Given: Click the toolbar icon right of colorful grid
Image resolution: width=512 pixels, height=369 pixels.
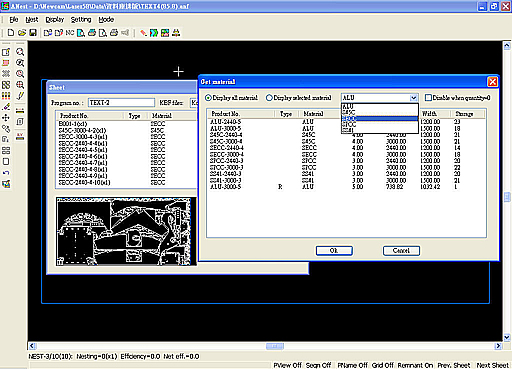Looking at the screenshot, I should pos(176,33).
